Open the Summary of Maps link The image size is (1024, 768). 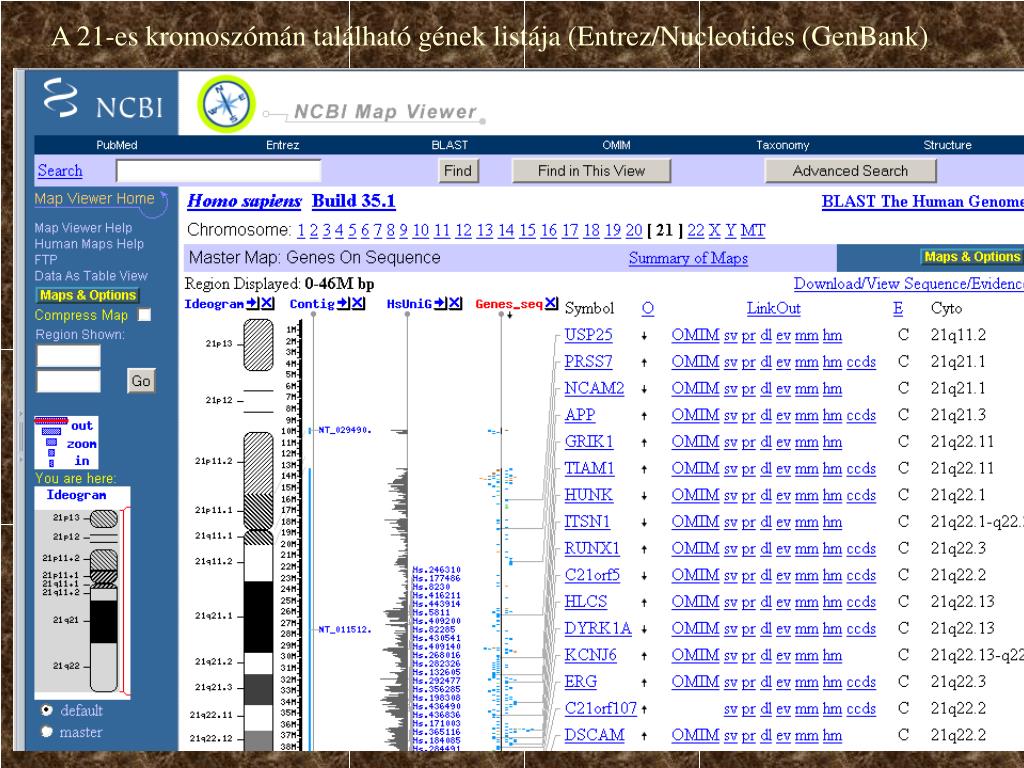[x=688, y=258]
